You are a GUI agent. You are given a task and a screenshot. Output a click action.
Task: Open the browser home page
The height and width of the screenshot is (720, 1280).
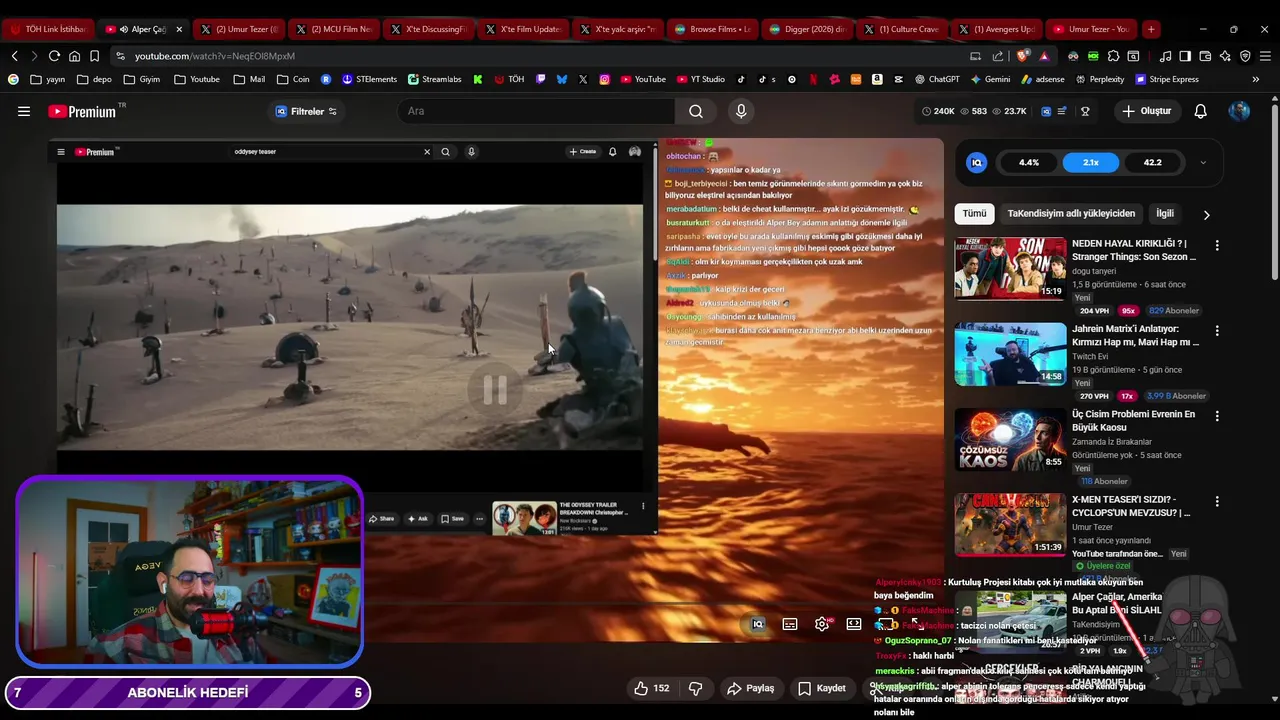[74, 56]
